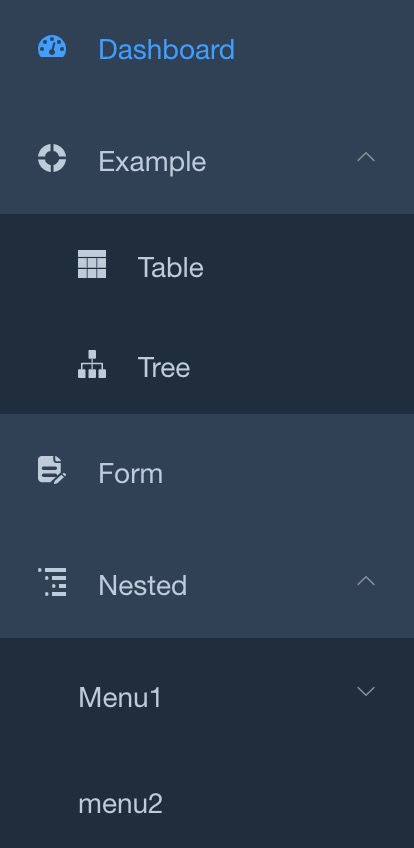This screenshot has width=414, height=848.
Task: Click the word Table beside grid icon
Action: 171,268
